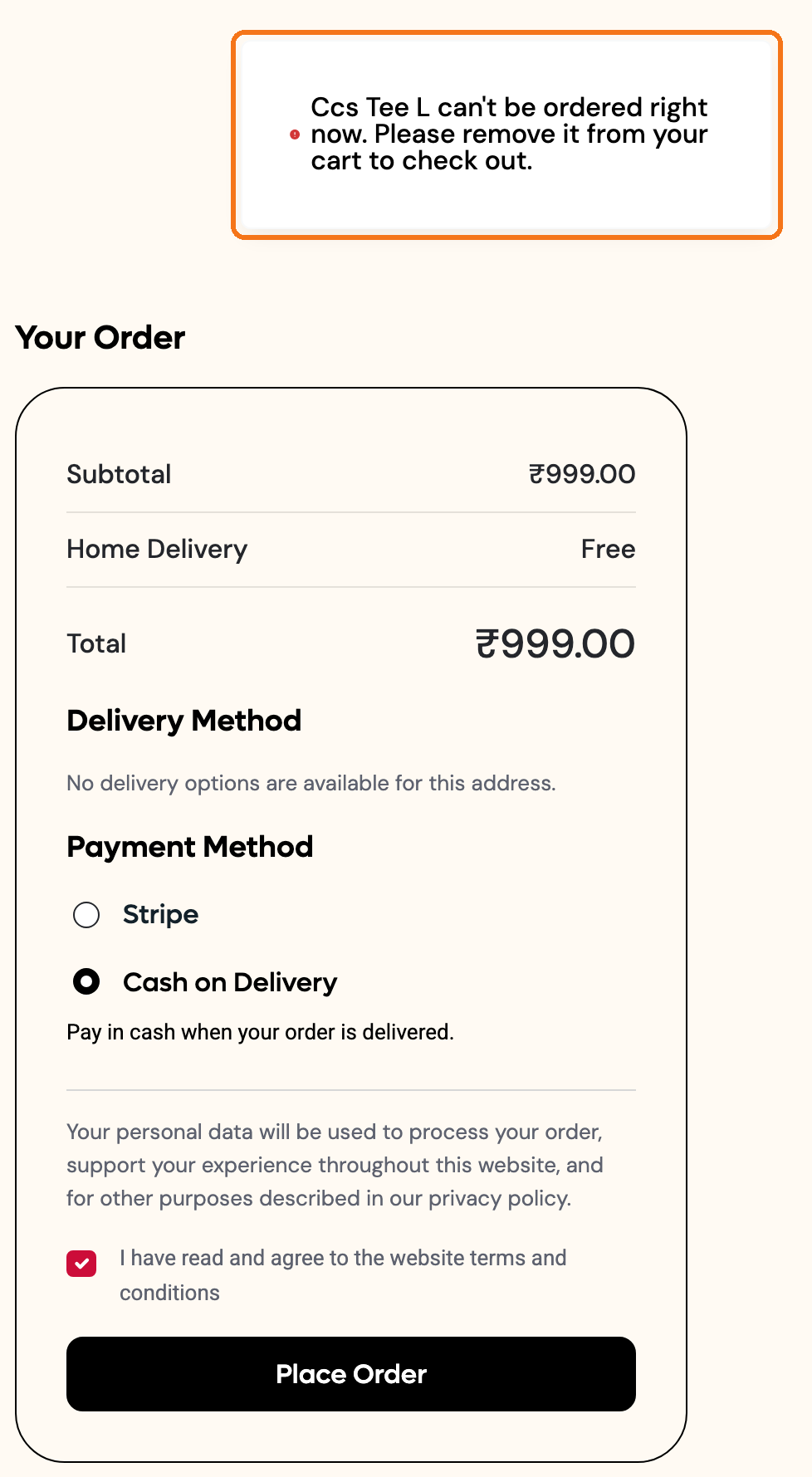
Task: Click the Home Delivery label
Action: (x=157, y=550)
